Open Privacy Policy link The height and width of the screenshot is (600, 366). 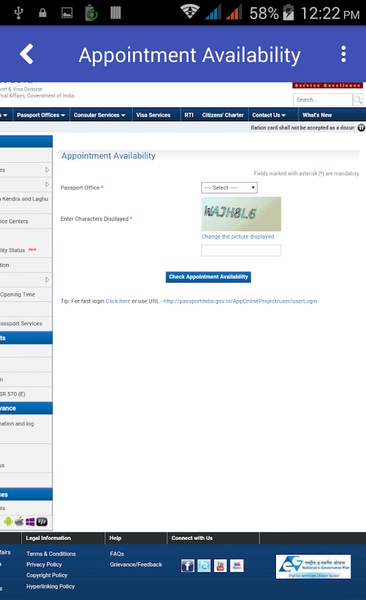(x=44, y=564)
